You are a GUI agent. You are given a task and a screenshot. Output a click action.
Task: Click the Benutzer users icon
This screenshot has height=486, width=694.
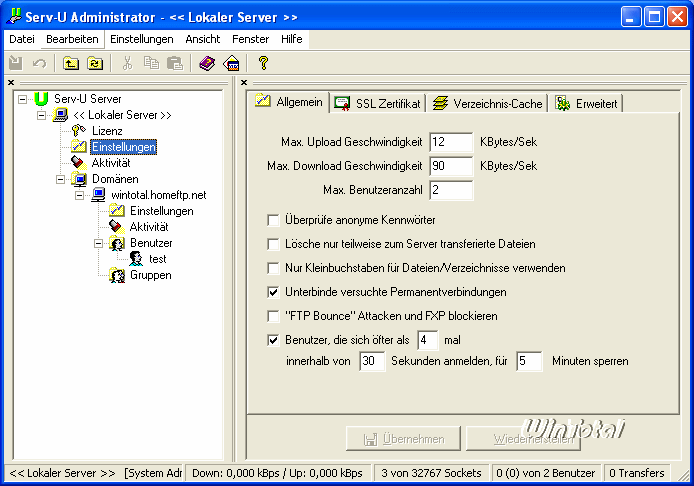[x=117, y=243]
